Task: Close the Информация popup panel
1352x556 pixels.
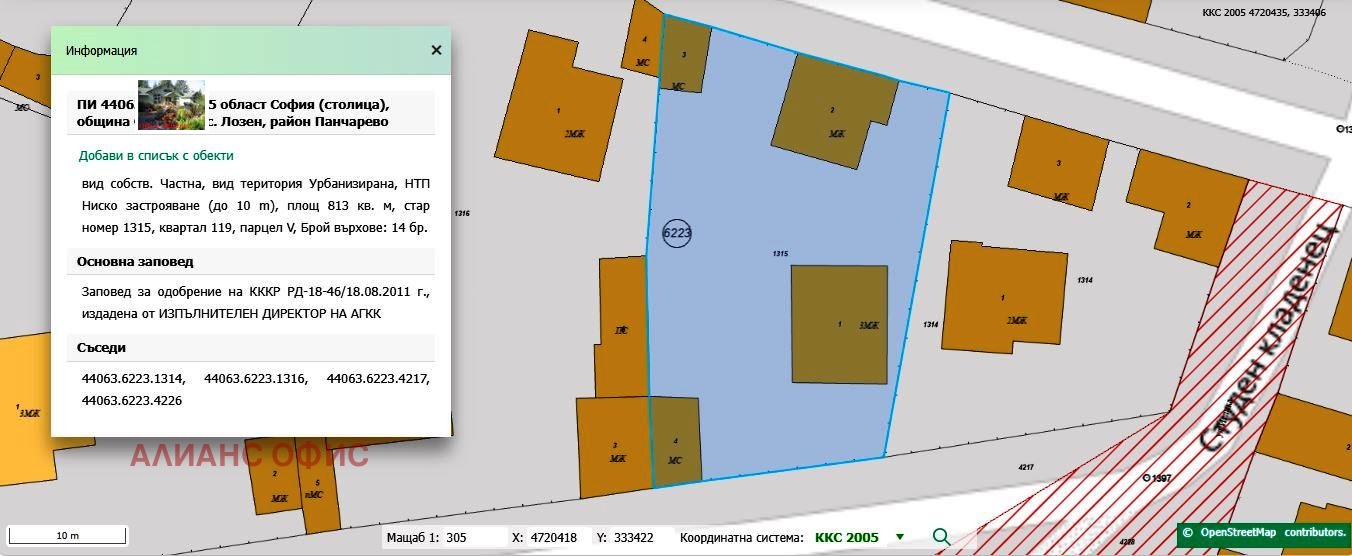Action: (x=436, y=50)
